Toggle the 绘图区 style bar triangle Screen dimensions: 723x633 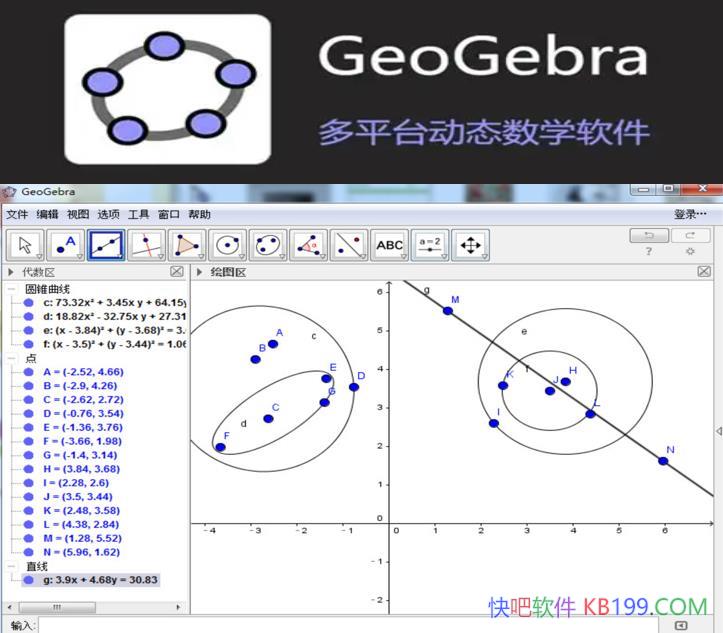coord(199,272)
